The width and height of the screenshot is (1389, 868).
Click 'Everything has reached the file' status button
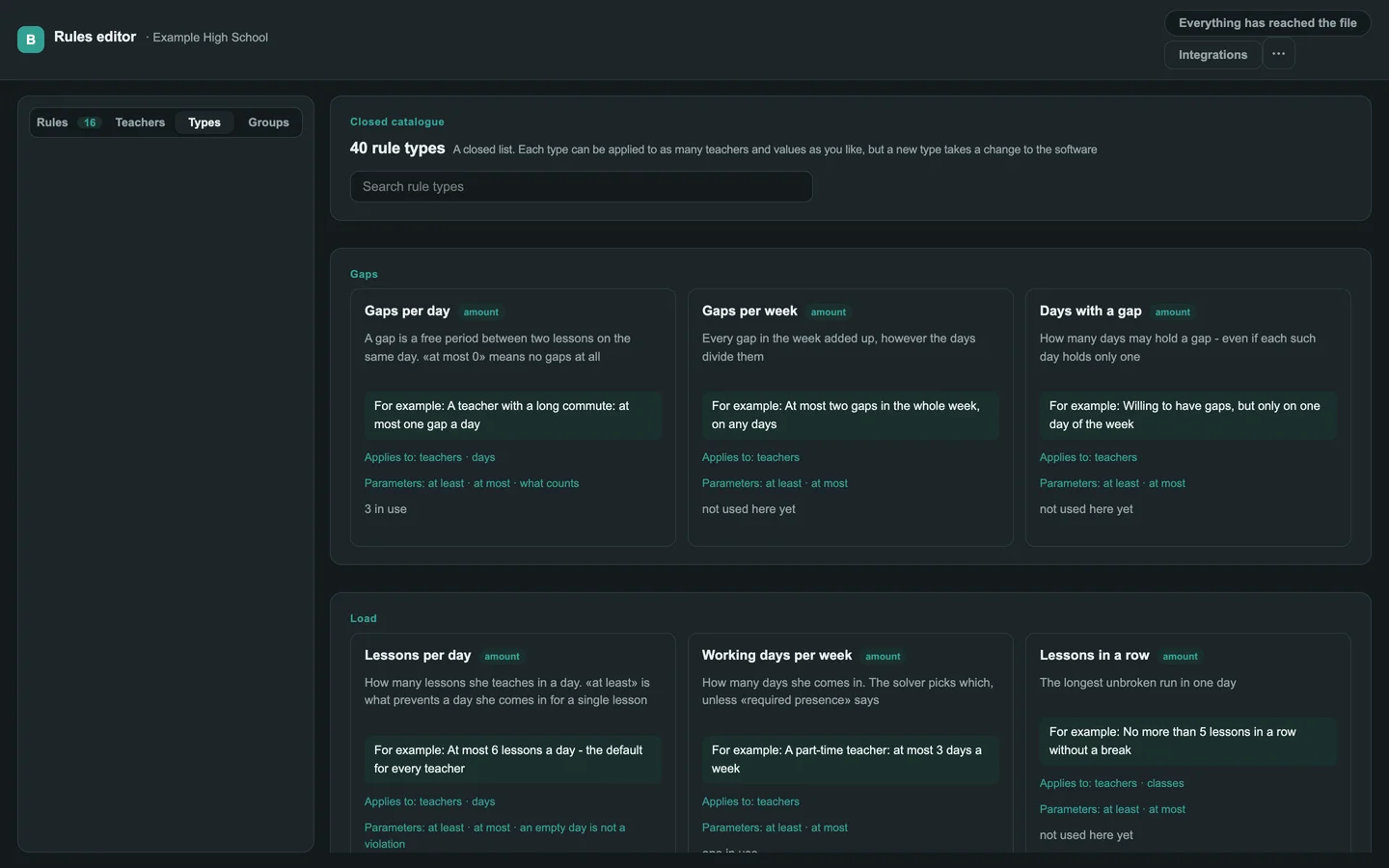tap(1267, 23)
